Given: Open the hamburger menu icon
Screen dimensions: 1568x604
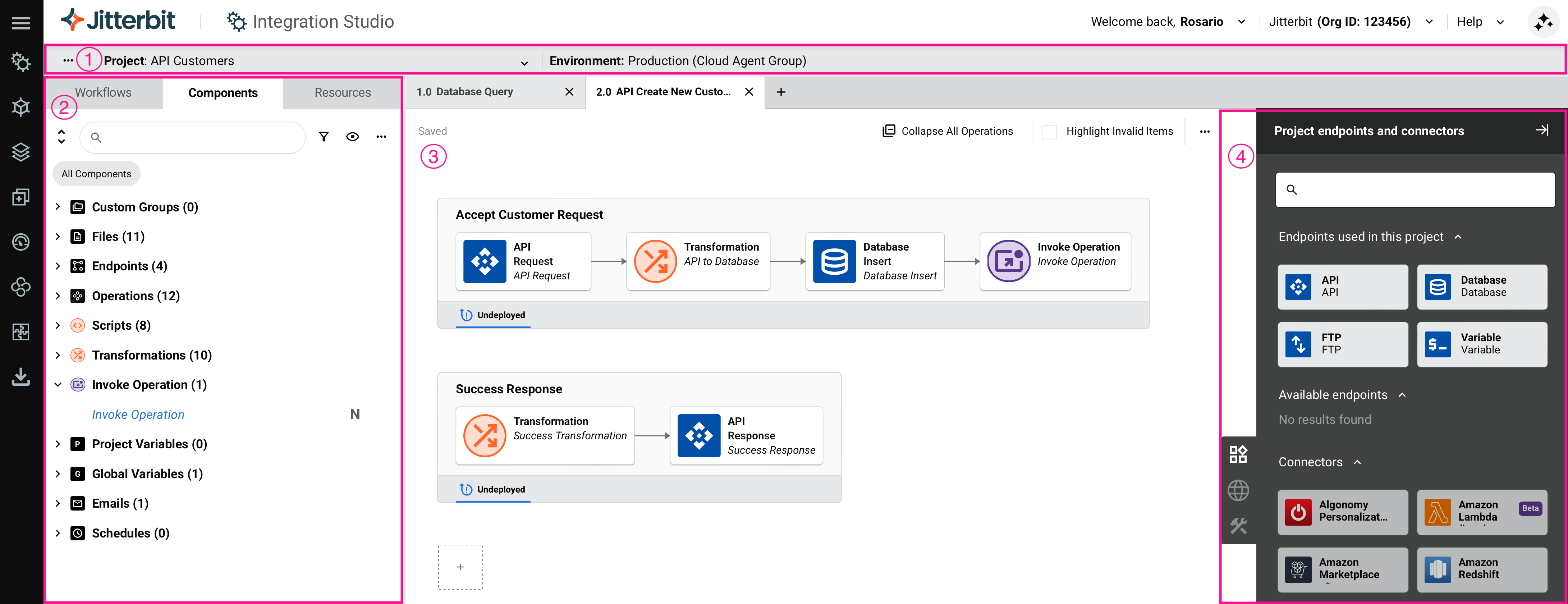Looking at the screenshot, I should point(21,23).
